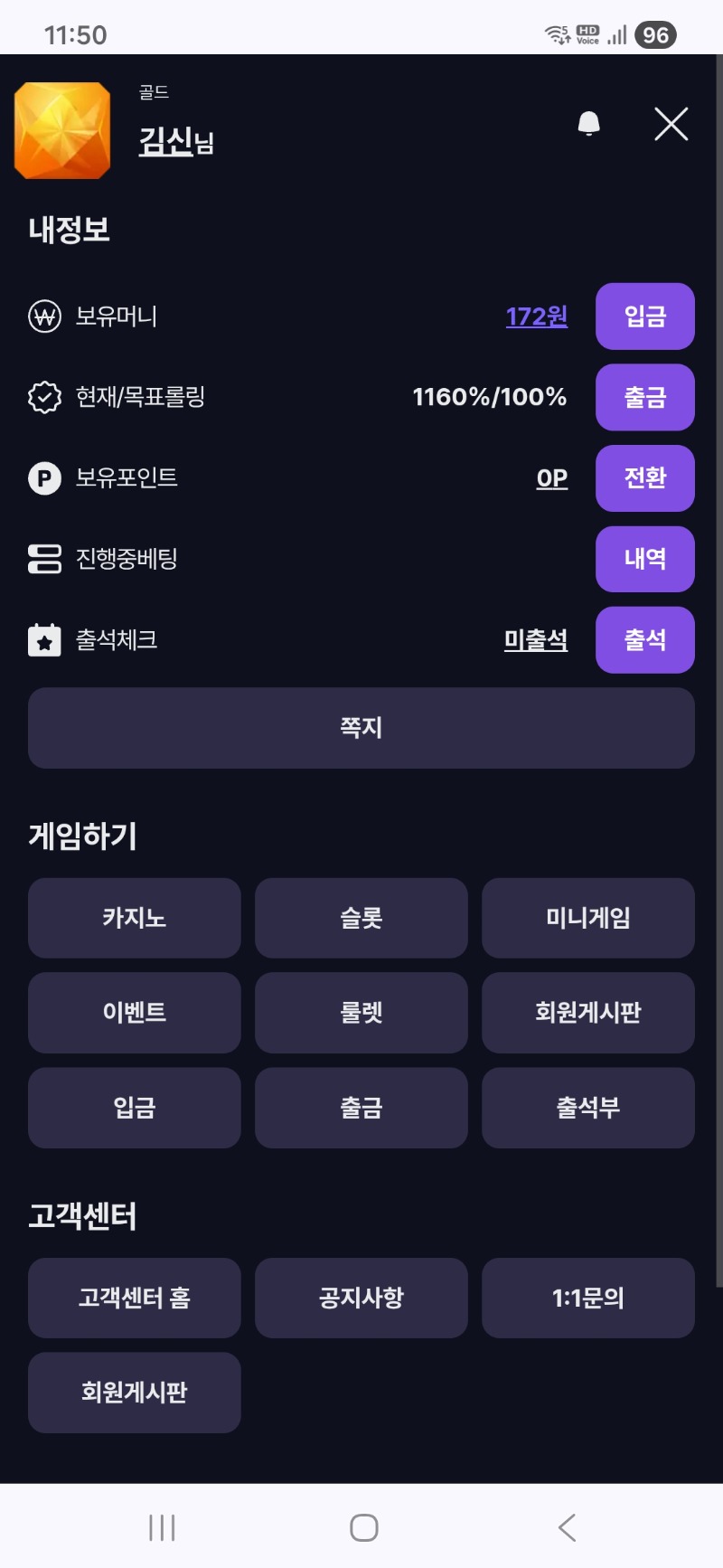Tap the P points icon

44,477
